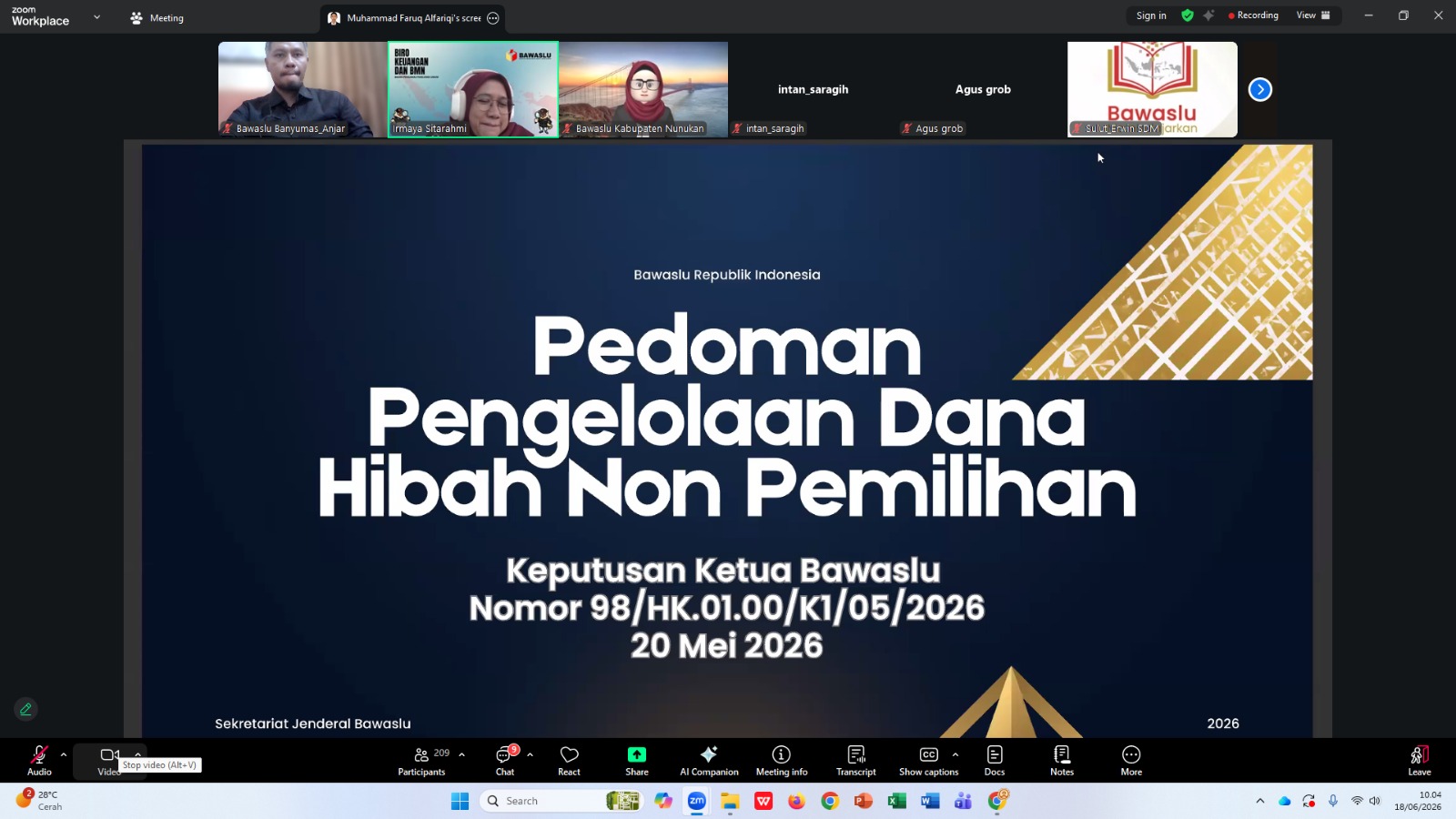Select the Bawaslu Kabupaten Nunukan video thumbnail
Screen dimensions: 1456x819
point(643,89)
